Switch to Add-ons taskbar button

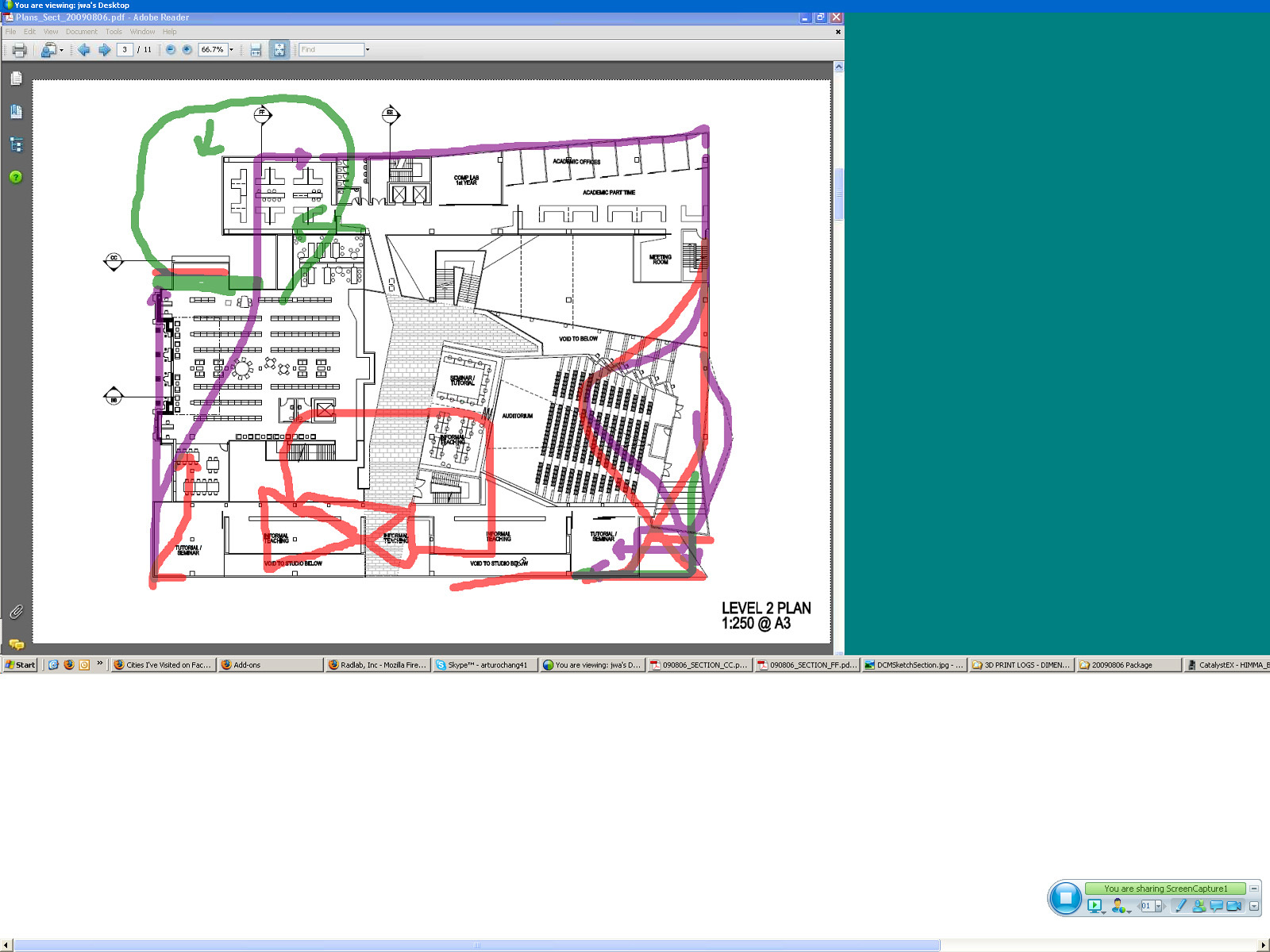[x=271, y=665]
